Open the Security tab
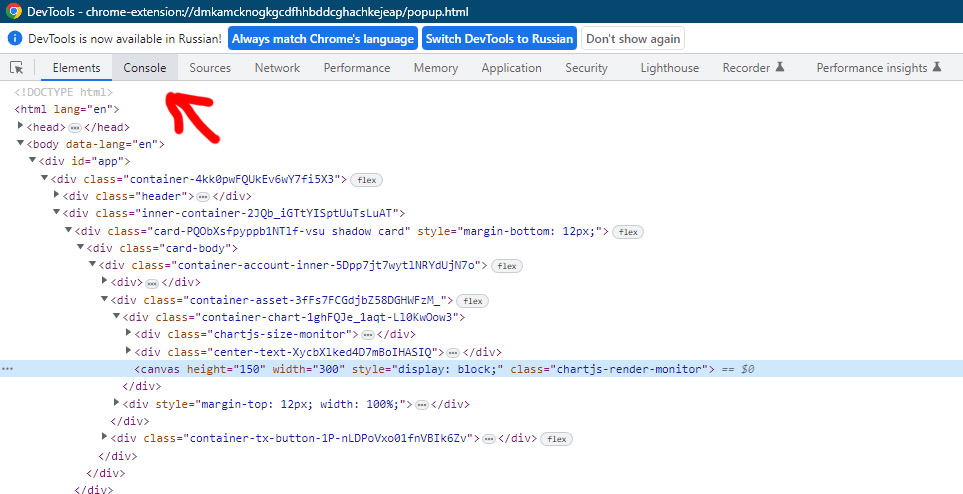Image resolution: width=963 pixels, height=494 pixels. pyautogui.click(x=587, y=68)
